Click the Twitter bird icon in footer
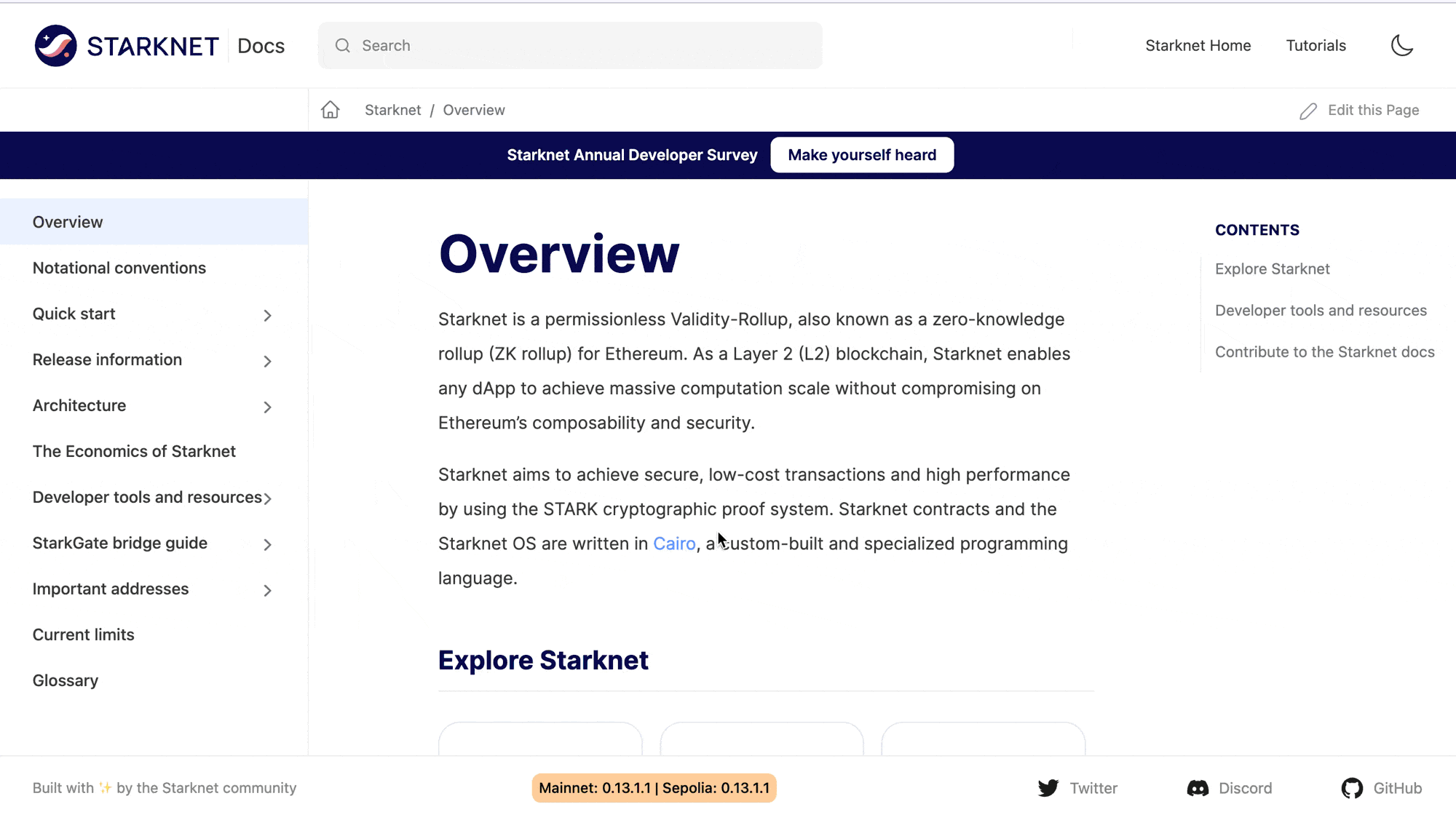 click(x=1050, y=788)
